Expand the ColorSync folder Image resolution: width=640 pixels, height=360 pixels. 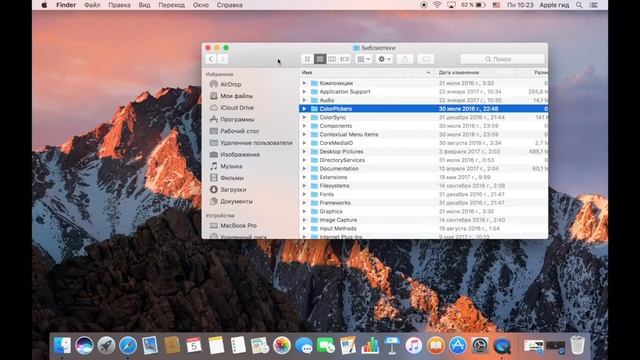click(x=304, y=118)
